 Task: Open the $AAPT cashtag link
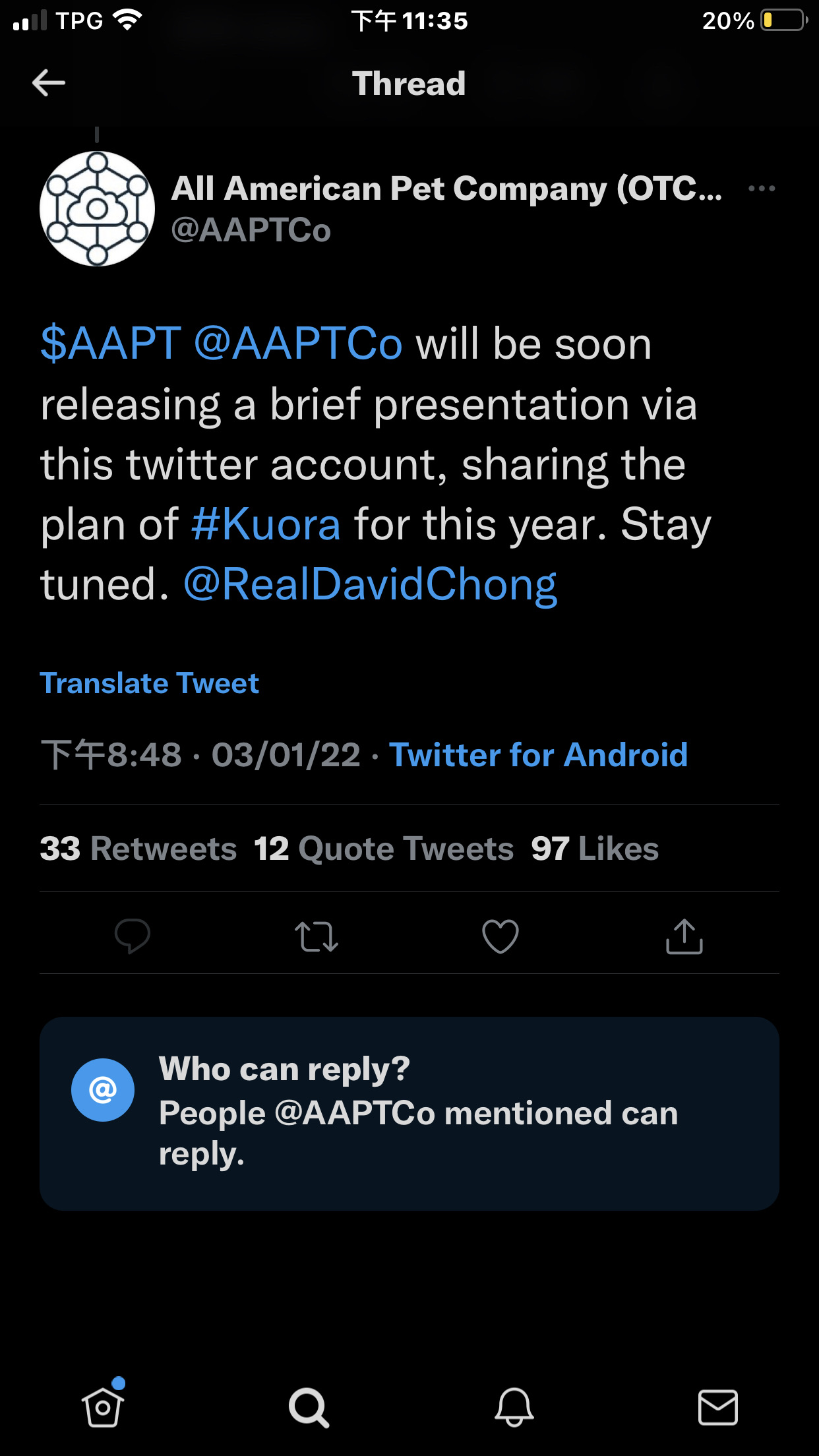[110, 344]
